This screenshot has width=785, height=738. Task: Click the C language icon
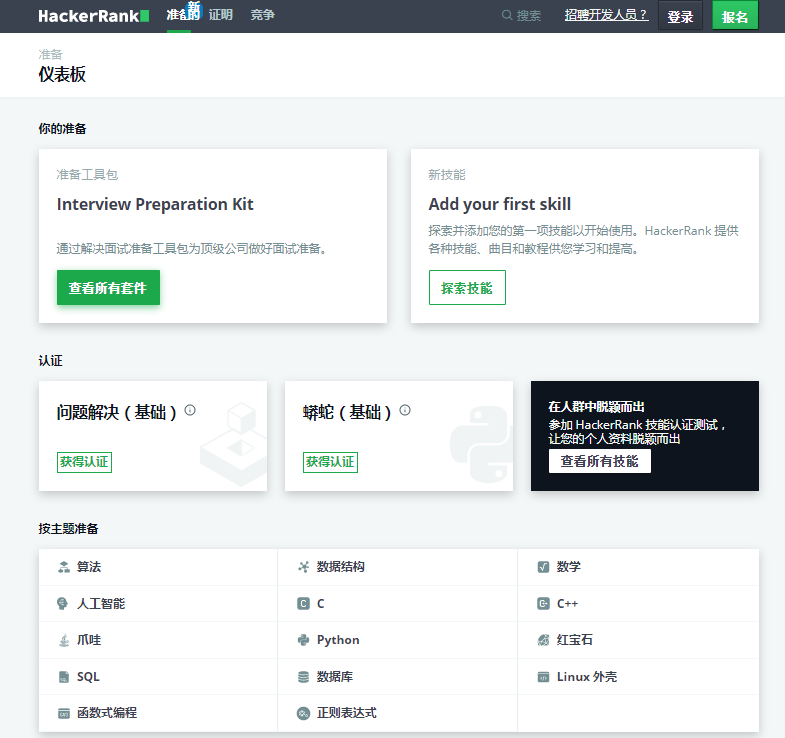point(303,603)
